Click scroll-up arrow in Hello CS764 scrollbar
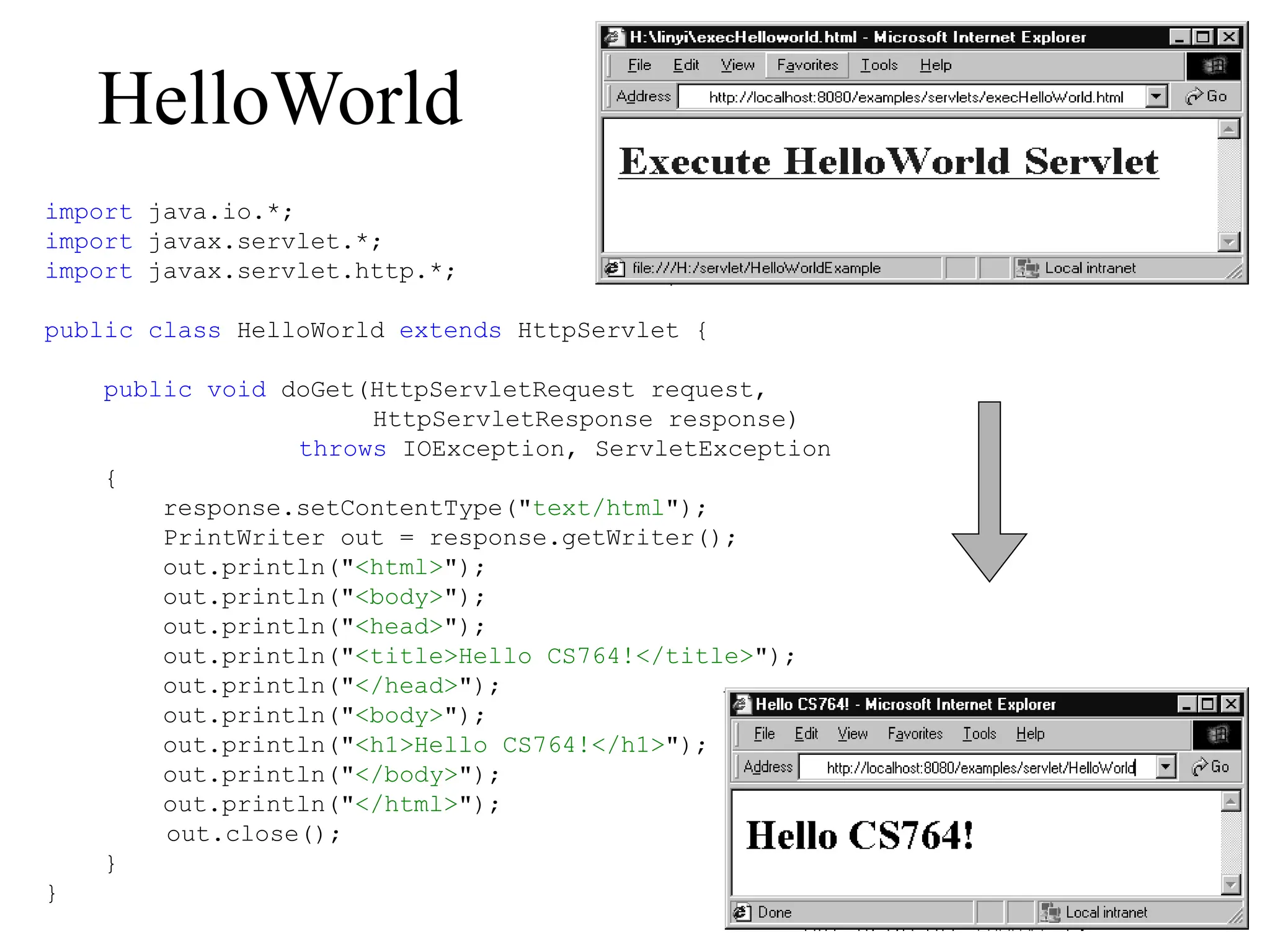This screenshot has height=952, width=1270. click(1231, 801)
